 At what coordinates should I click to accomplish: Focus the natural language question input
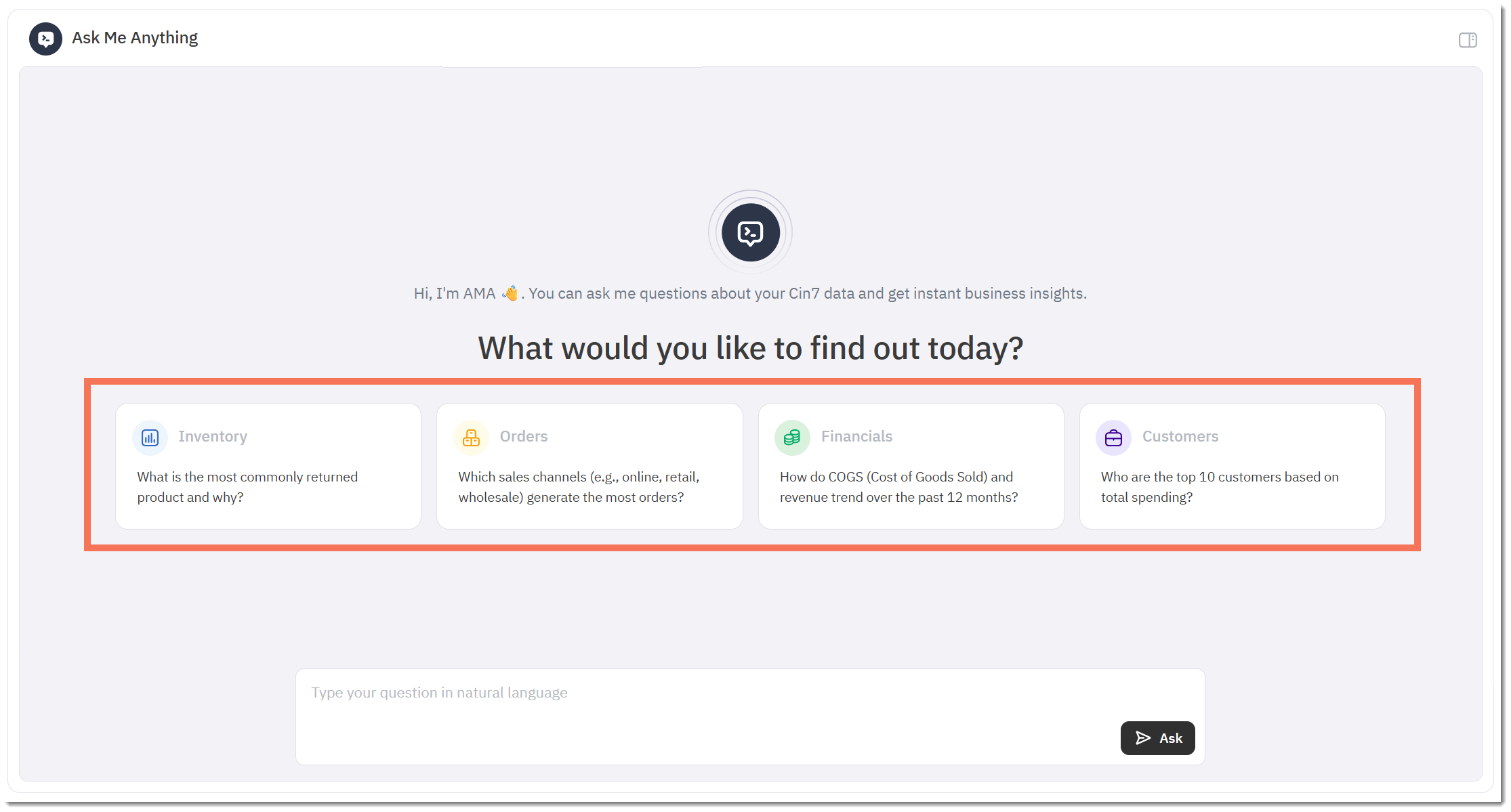pos(705,704)
